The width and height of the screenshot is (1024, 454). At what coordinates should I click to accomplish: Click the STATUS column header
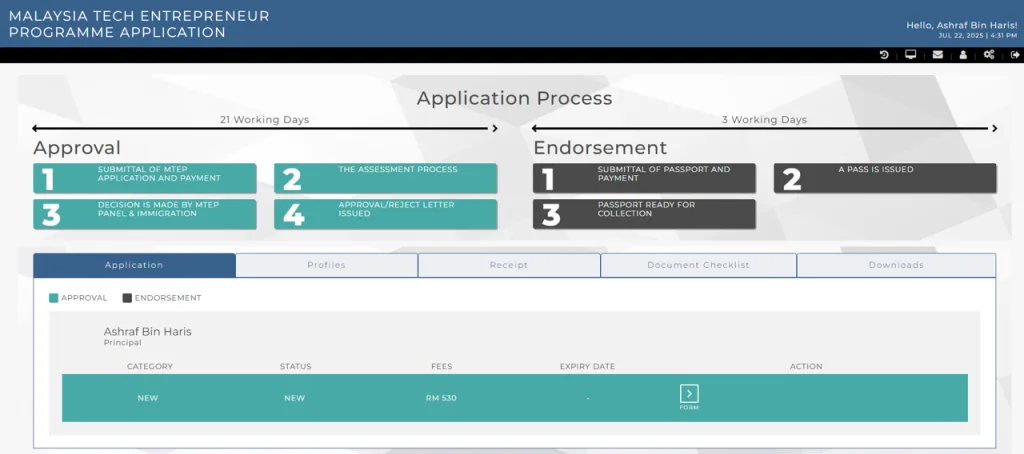coord(295,366)
